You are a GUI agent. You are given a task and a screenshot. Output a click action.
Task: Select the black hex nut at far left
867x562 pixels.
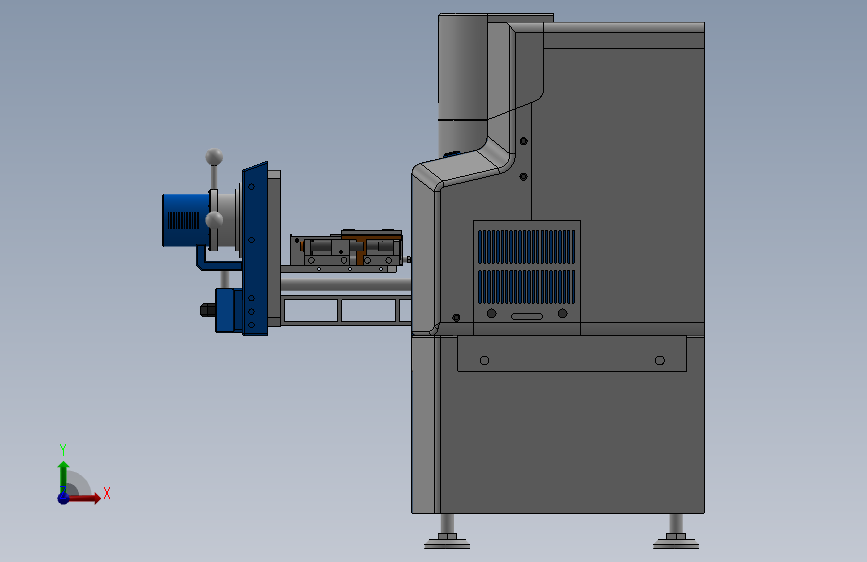pos(207,310)
